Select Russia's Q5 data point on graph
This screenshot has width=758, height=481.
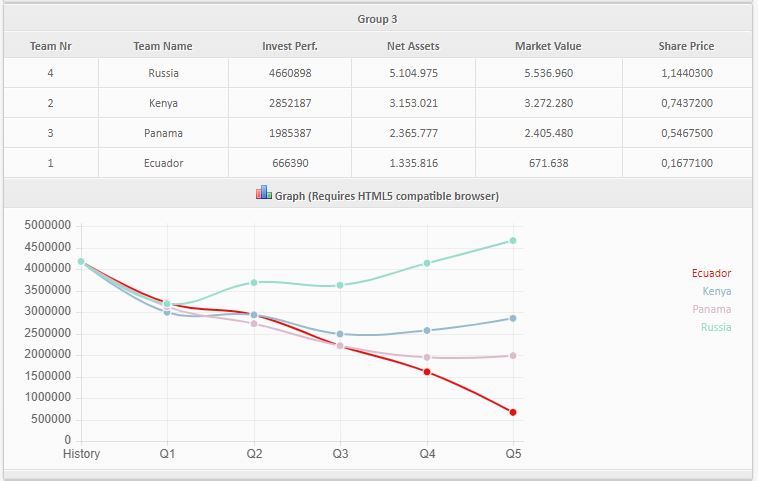[x=513, y=241]
